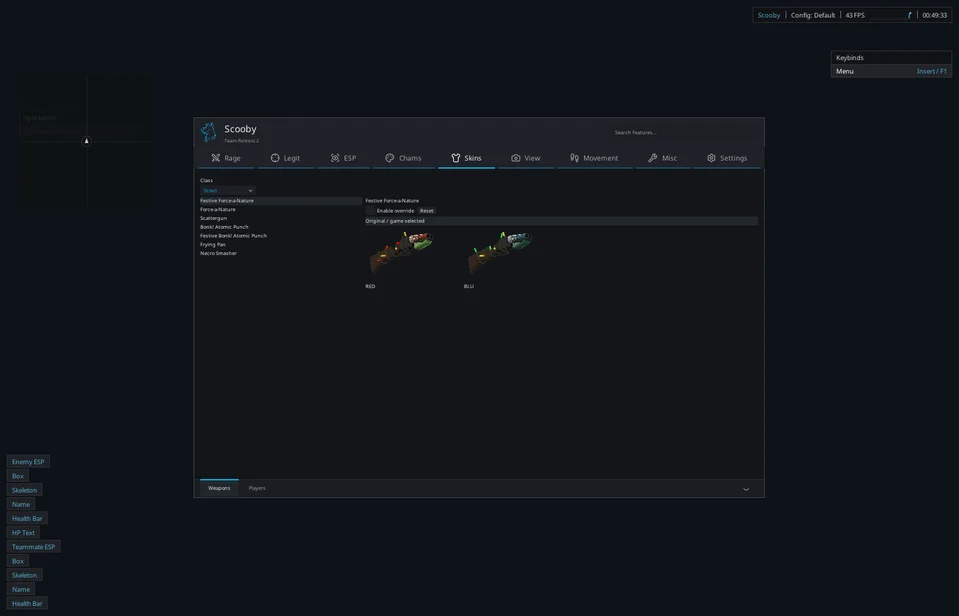959x616 pixels.
Task: Click the Health Bar tag under Teammate ESP
Action: click(x=27, y=603)
